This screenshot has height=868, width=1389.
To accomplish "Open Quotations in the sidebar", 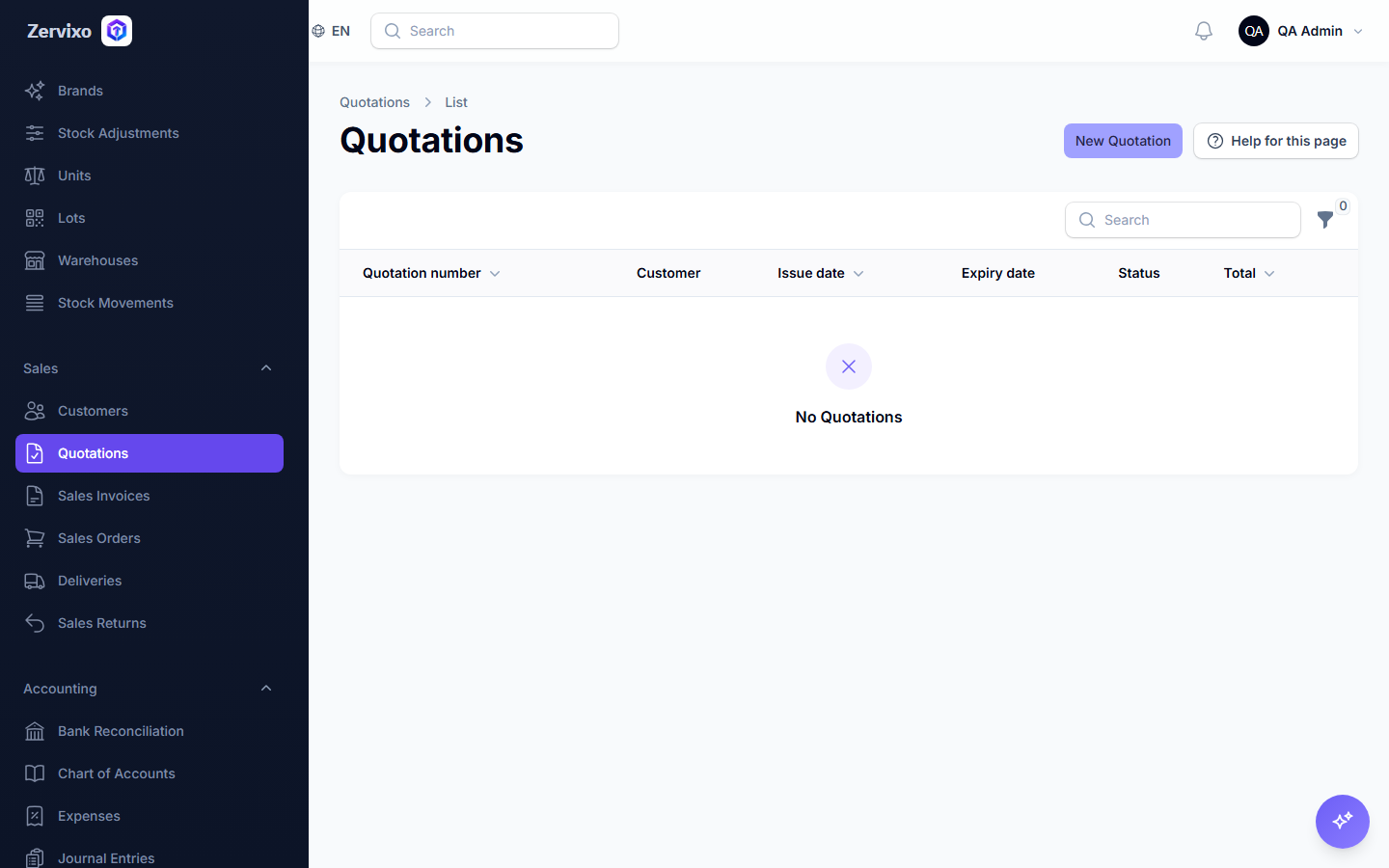I will click(x=150, y=453).
